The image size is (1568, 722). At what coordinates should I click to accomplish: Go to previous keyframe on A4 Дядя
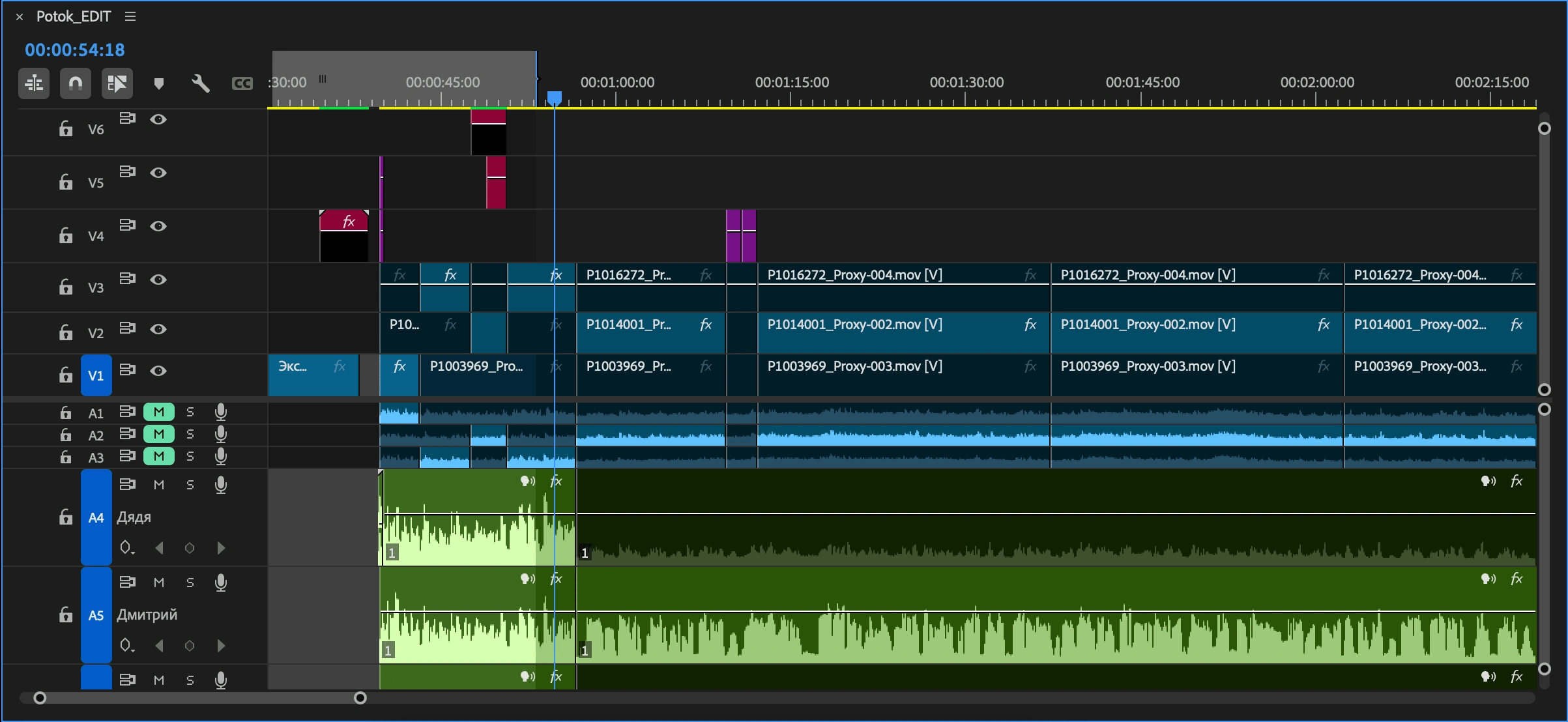(159, 548)
